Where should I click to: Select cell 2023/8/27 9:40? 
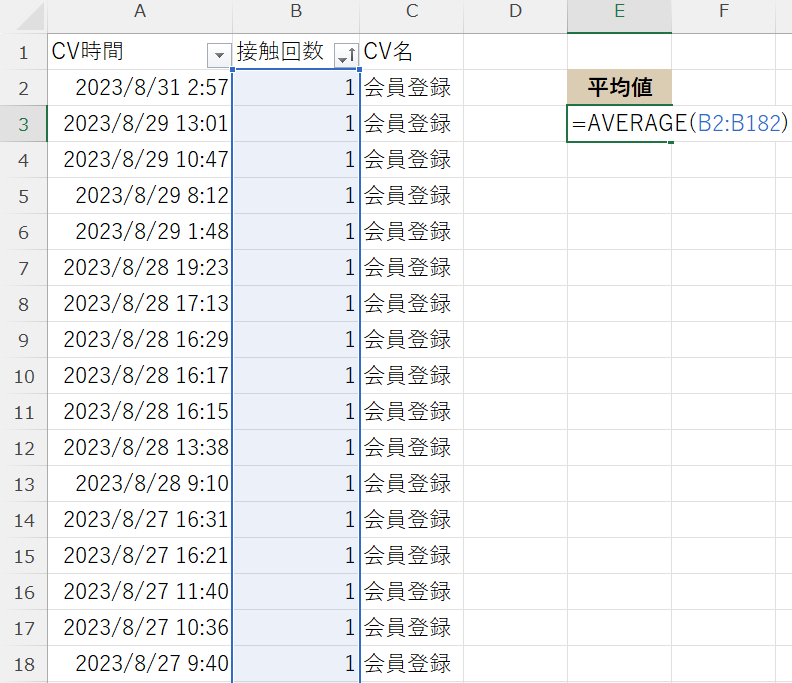(140, 664)
